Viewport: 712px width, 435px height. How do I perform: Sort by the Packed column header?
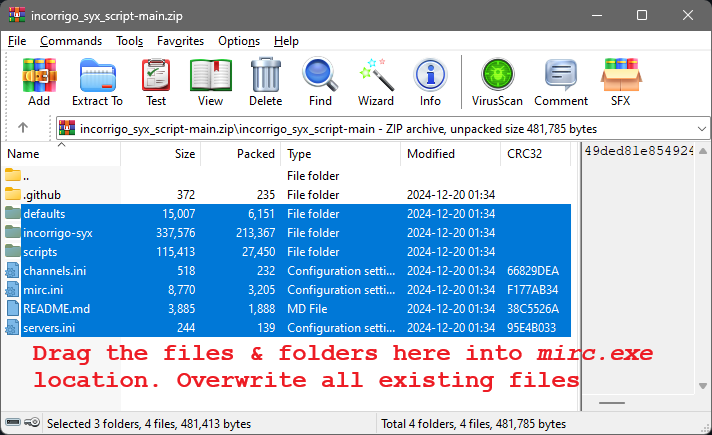tap(241, 154)
